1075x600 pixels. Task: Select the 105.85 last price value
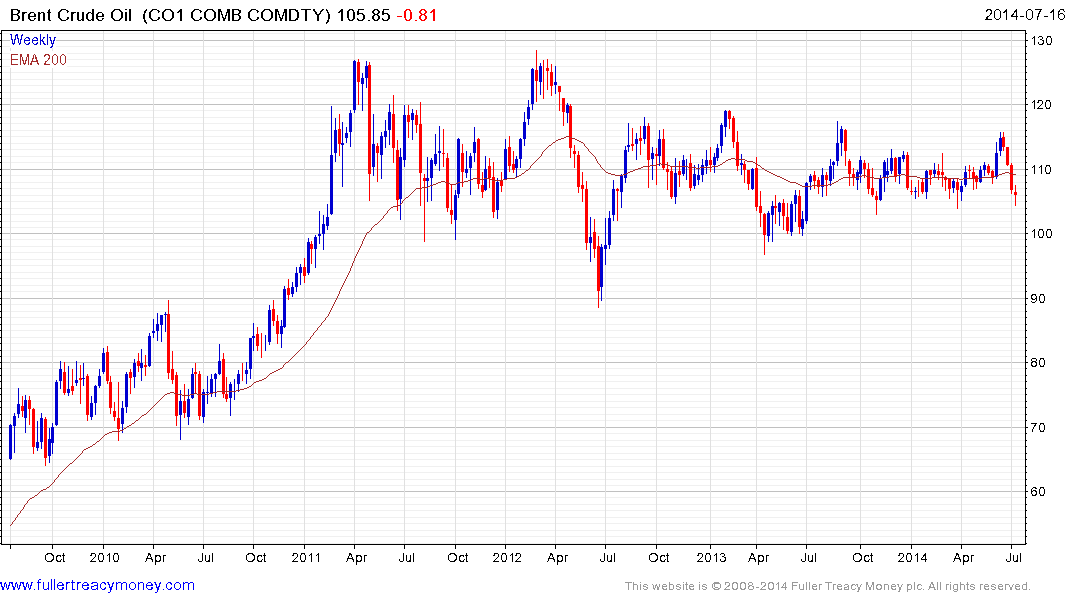[x=363, y=15]
